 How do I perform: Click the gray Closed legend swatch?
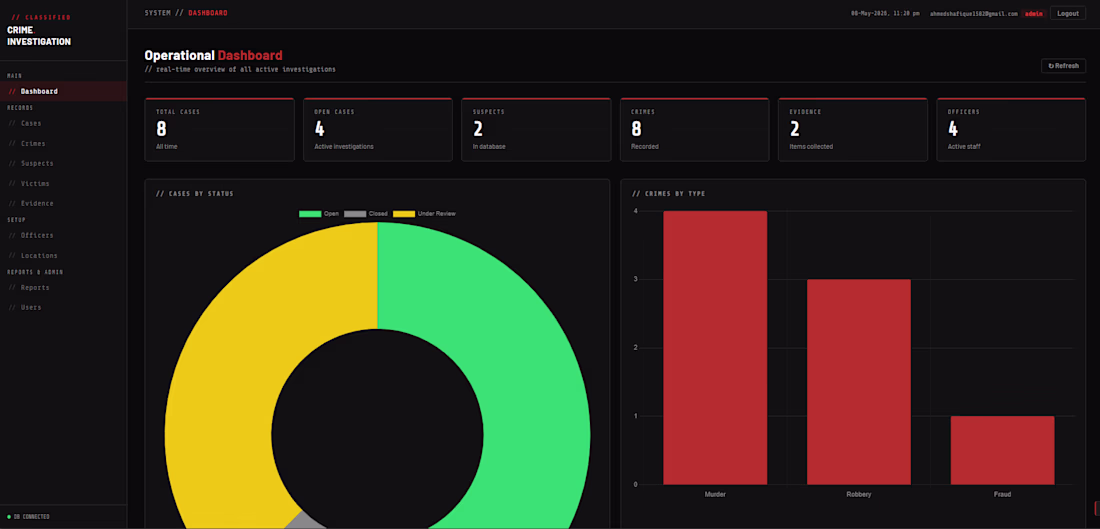click(355, 213)
